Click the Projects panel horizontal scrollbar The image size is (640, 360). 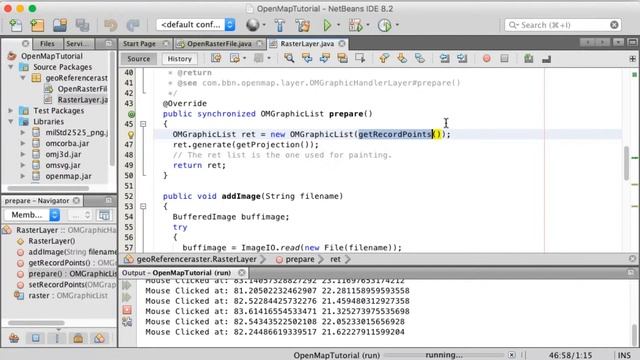tap(48, 188)
